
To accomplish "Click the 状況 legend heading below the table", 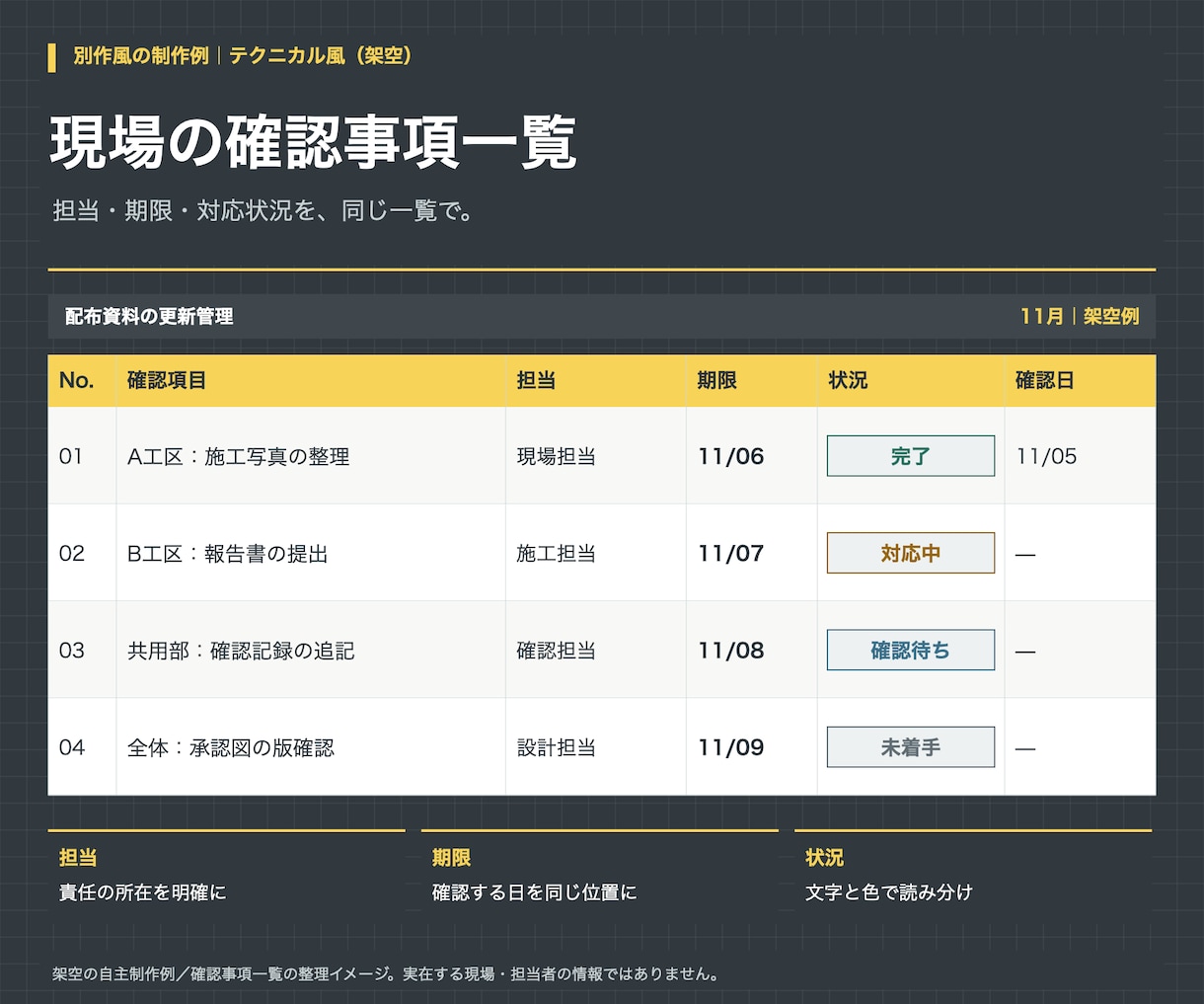I will [x=824, y=858].
